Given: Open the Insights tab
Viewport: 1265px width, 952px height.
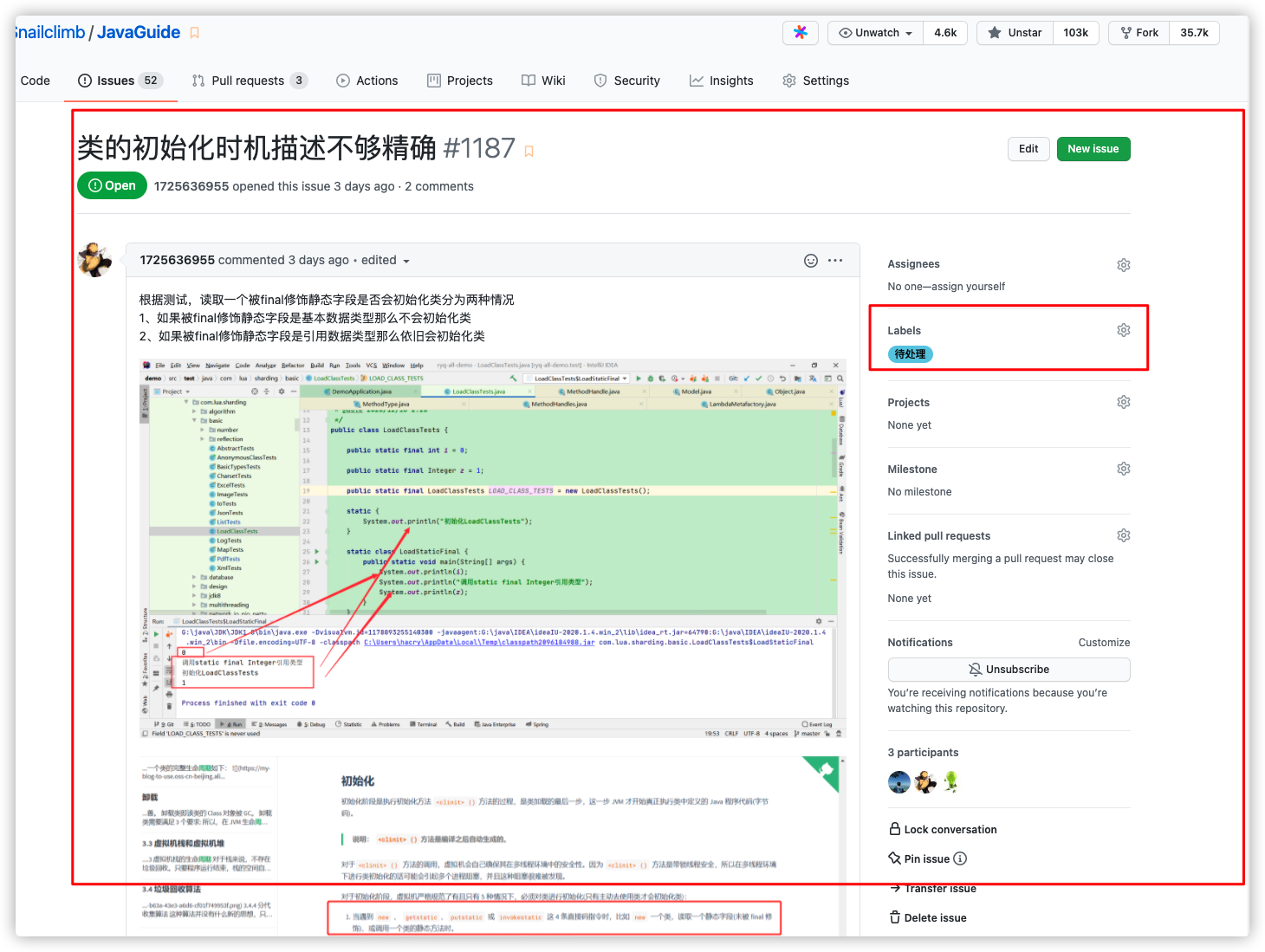Looking at the screenshot, I should [721, 81].
